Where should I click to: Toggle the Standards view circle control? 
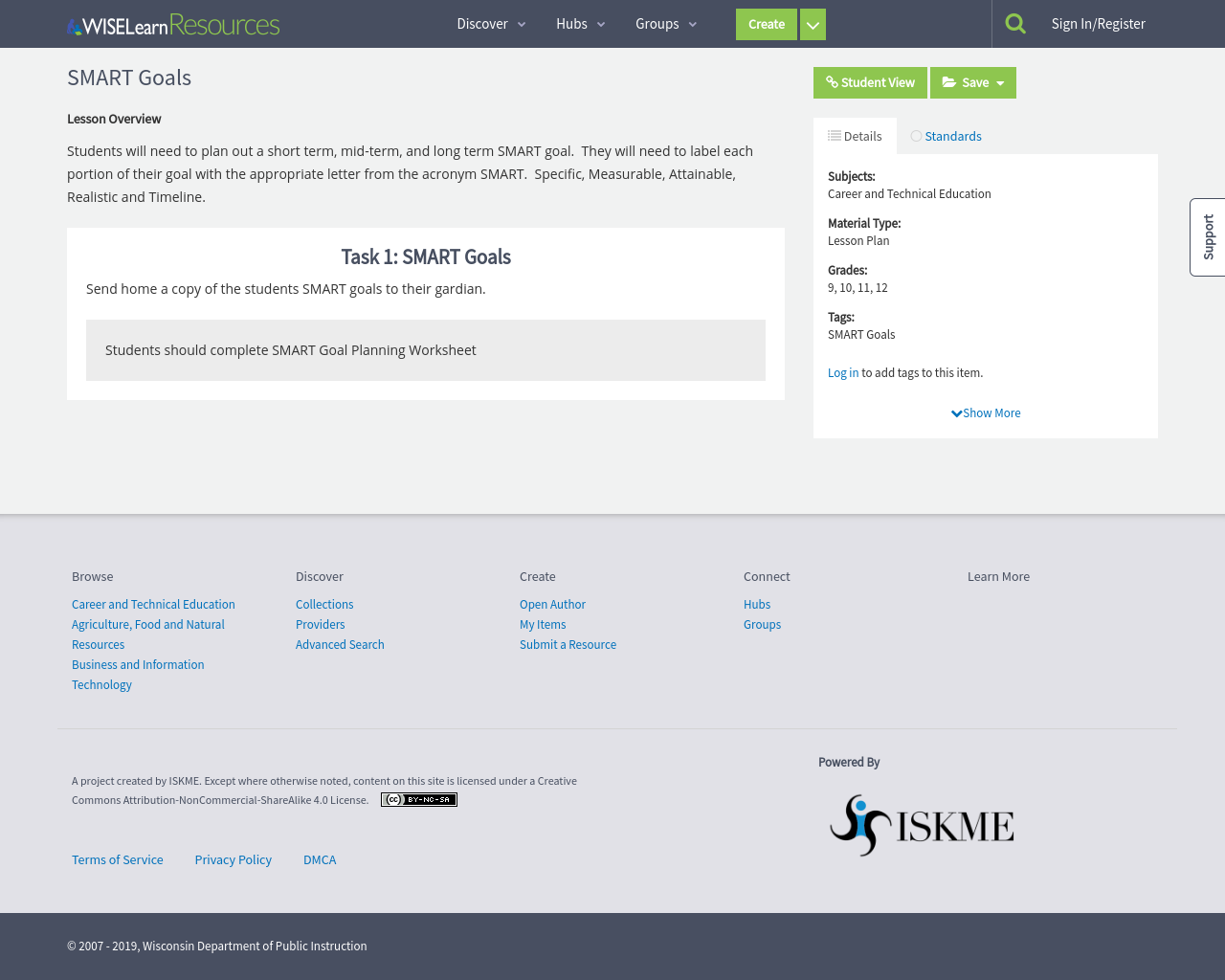click(914, 135)
